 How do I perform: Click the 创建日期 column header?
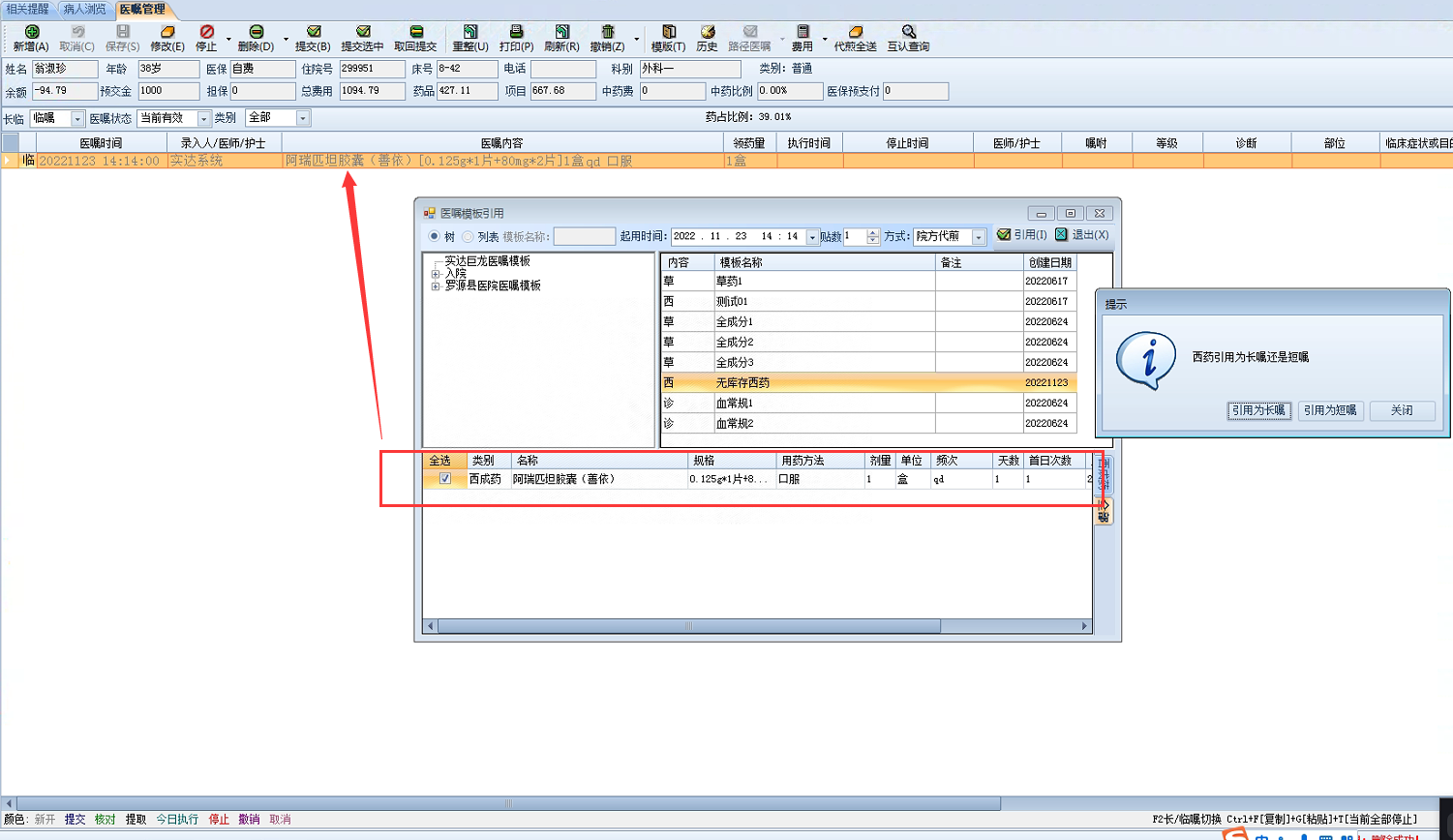click(1049, 262)
